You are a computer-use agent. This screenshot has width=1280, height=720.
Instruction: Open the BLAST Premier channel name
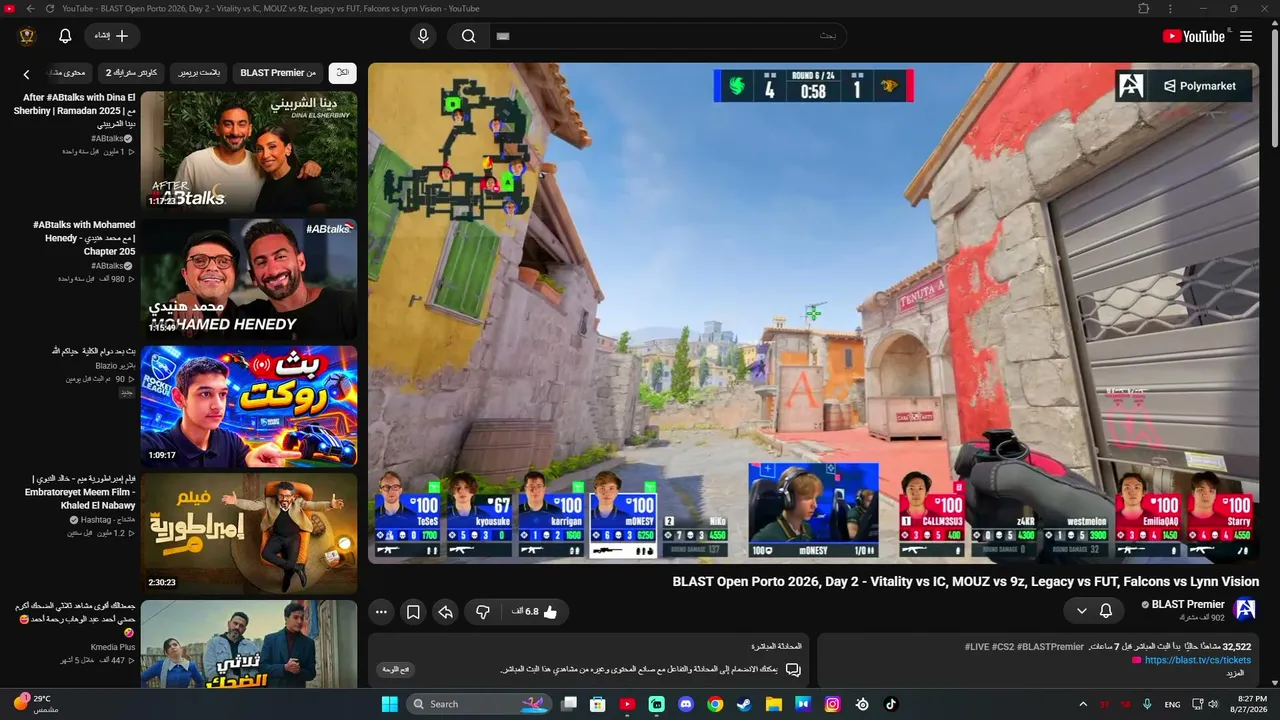pyautogui.click(x=1188, y=604)
